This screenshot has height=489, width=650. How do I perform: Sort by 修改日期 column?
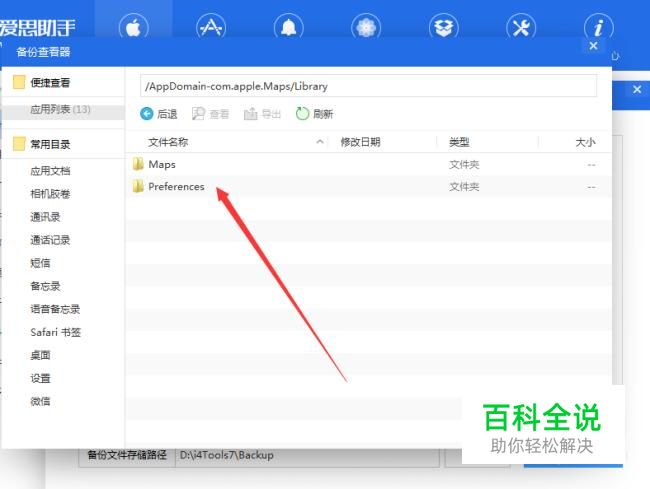[x=361, y=142]
